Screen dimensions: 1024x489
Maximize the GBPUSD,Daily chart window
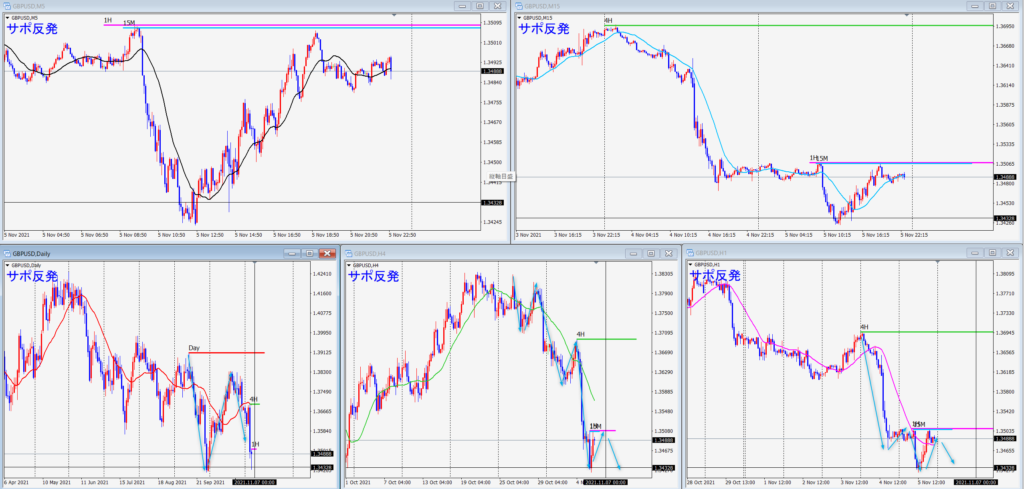tap(309, 253)
